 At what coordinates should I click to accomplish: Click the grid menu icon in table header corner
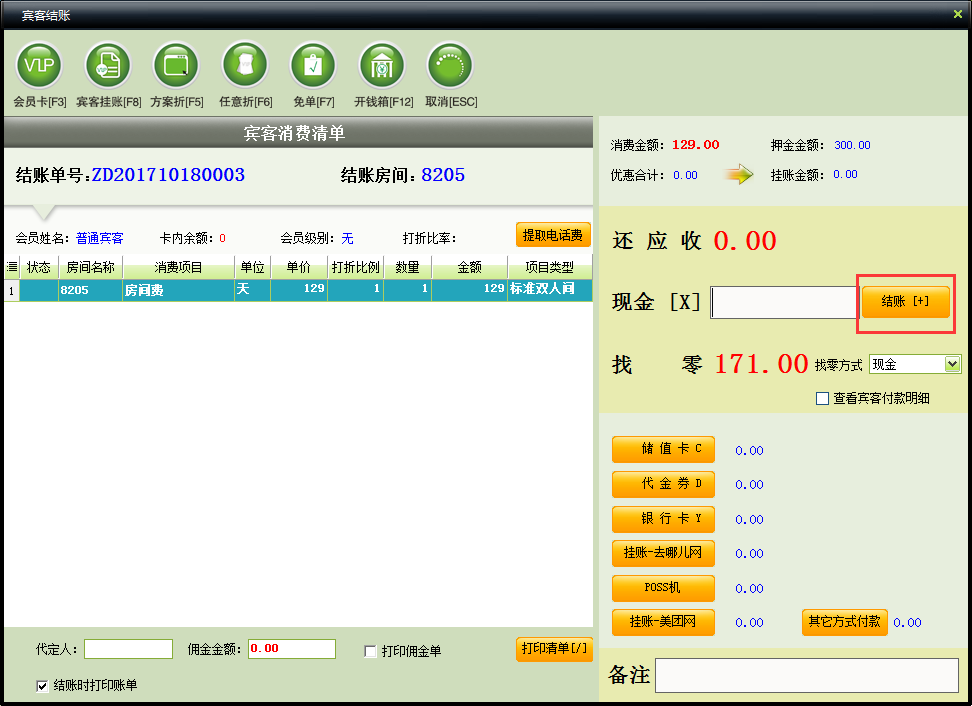click(12, 267)
